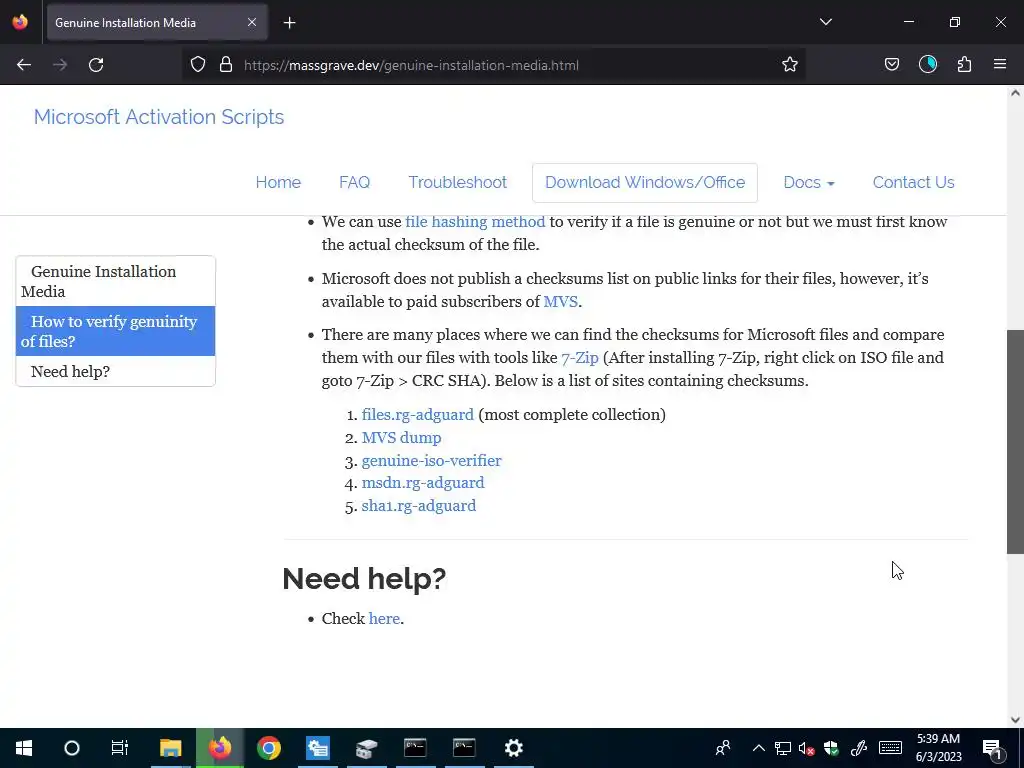Screen dimensions: 1024x768
Task: Click the Microsoft Activation Scripts title link
Action: [159, 117]
